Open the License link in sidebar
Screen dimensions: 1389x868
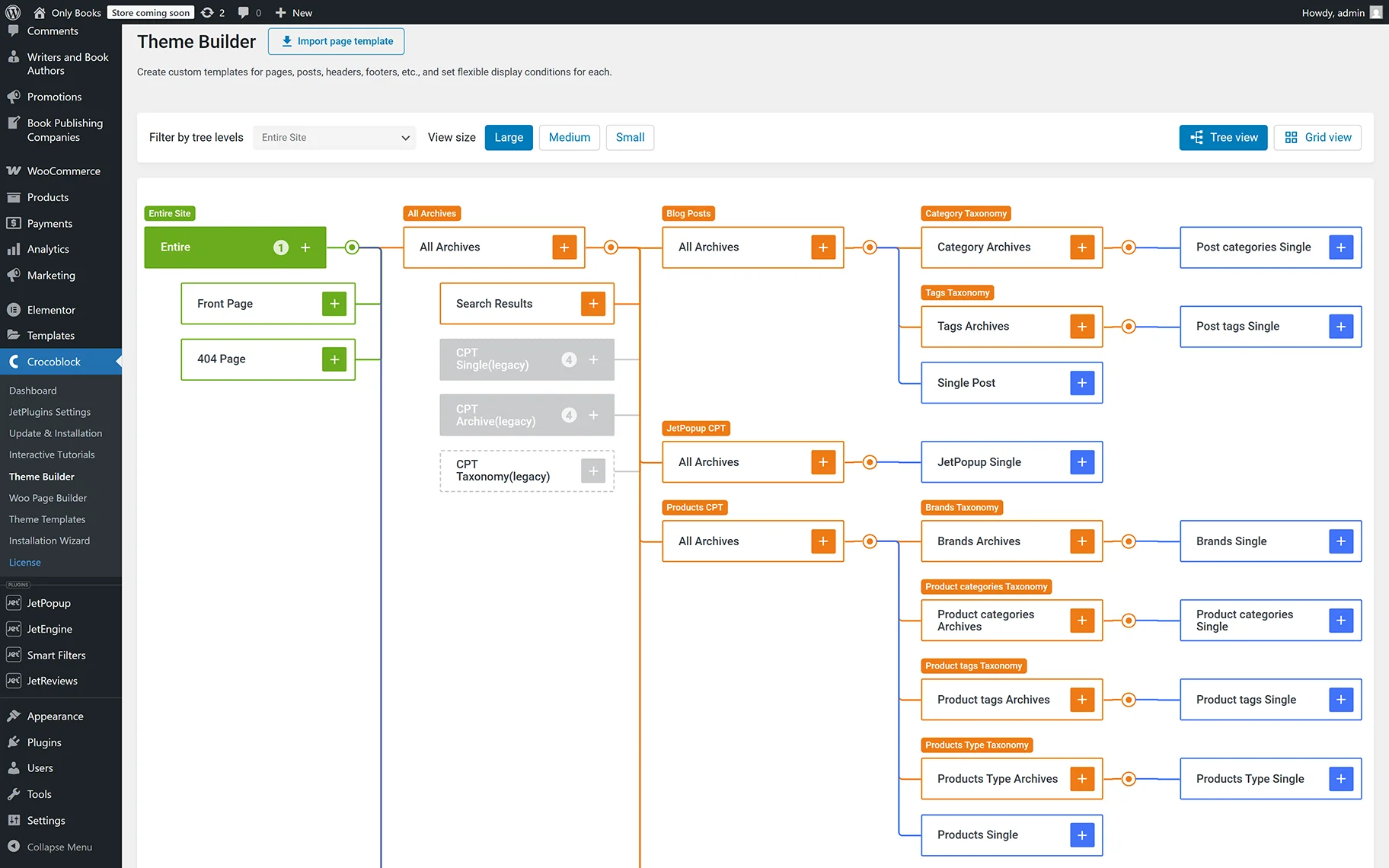click(x=25, y=563)
